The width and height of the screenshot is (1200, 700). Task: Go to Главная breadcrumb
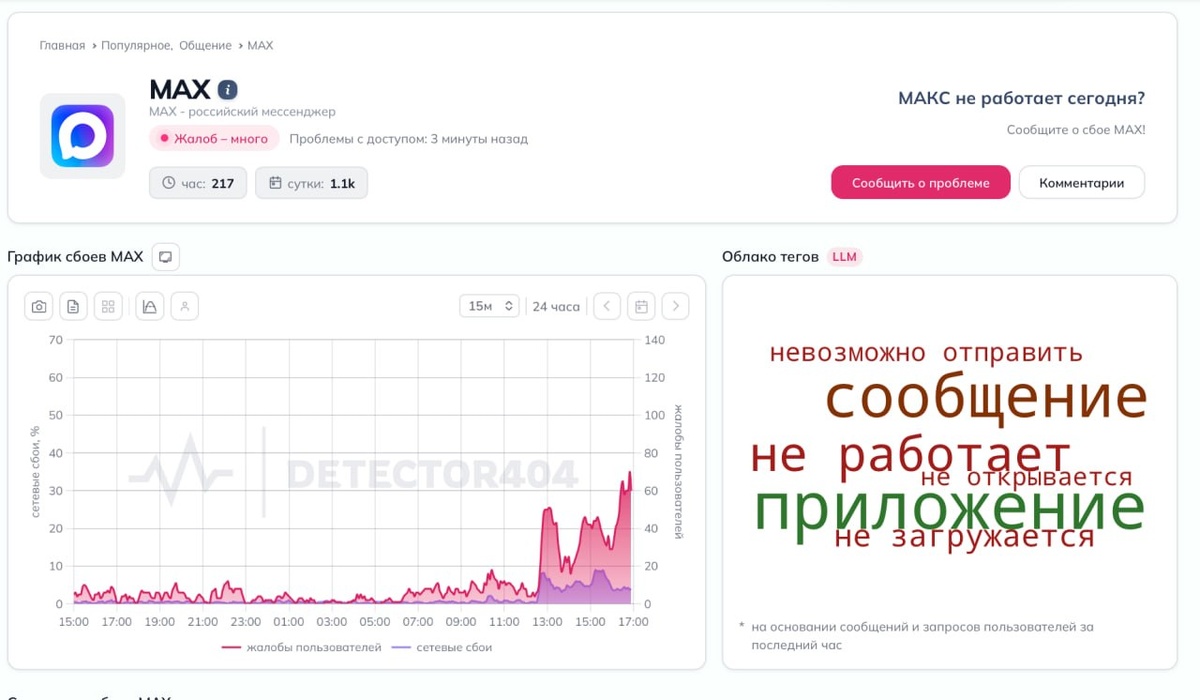(62, 46)
